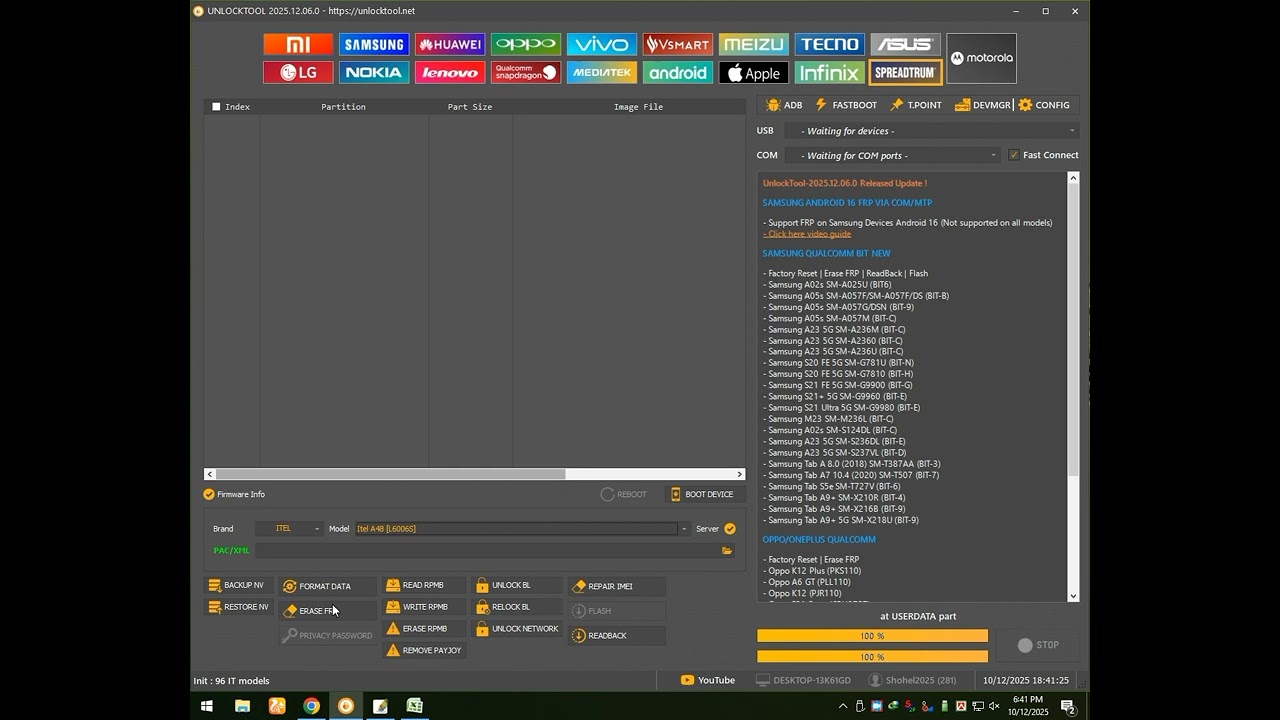The height and width of the screenshot is (720, 1280).
Task: Open File Explorer from the taskbar
Action: (x=242, y=706)
